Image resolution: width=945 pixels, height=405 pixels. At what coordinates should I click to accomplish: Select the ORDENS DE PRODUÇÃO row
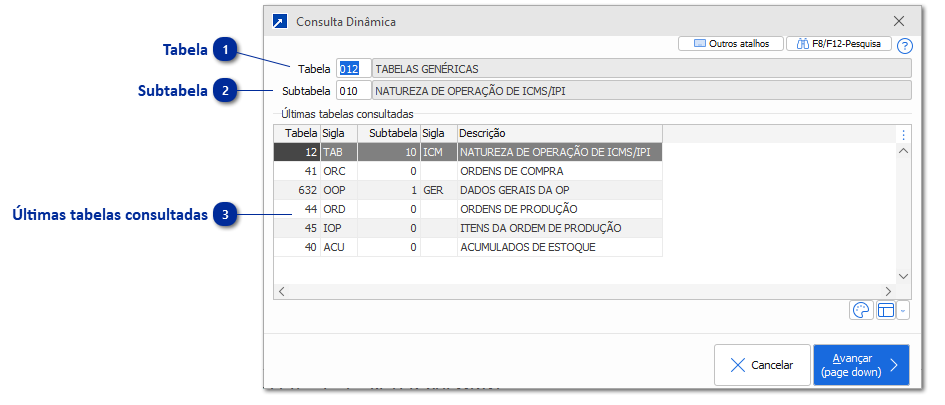click(x=468, y=209)
